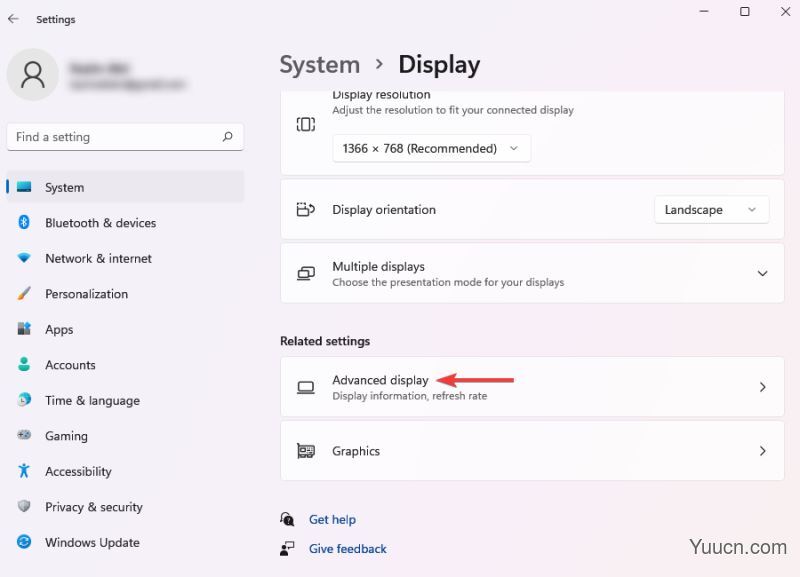Click the Windows Update sync icon
Screen dimensions: 800x577
coord(24,541)
